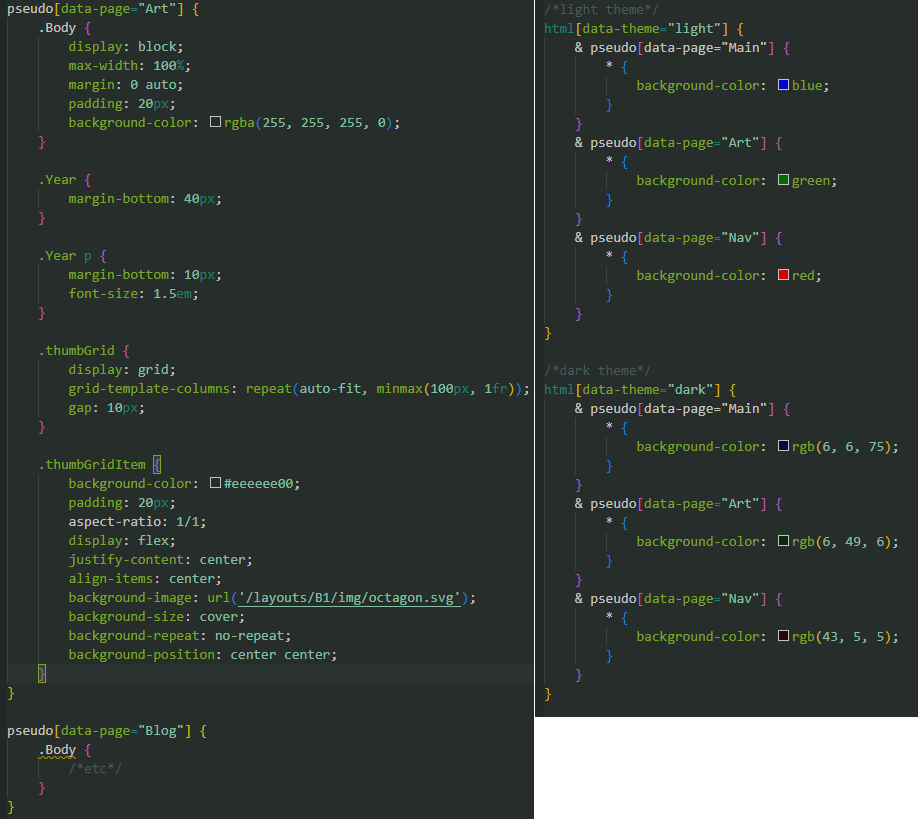Open color picker for rgb(6, 49, 6)
Image resolution: width=919 pixels, height=819 pixels.
tap(783, 541)
